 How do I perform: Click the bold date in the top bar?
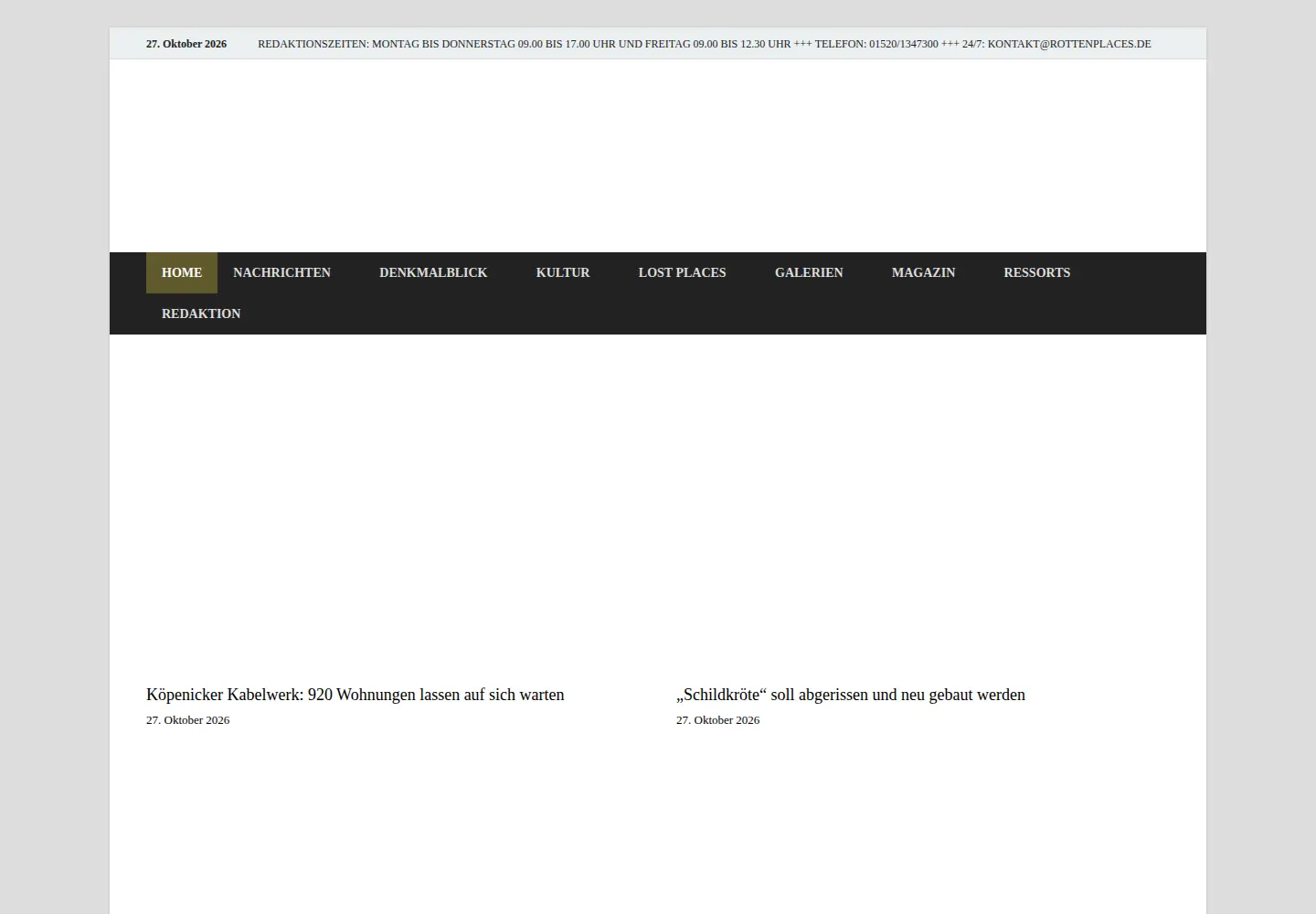[x=186, y=44]
